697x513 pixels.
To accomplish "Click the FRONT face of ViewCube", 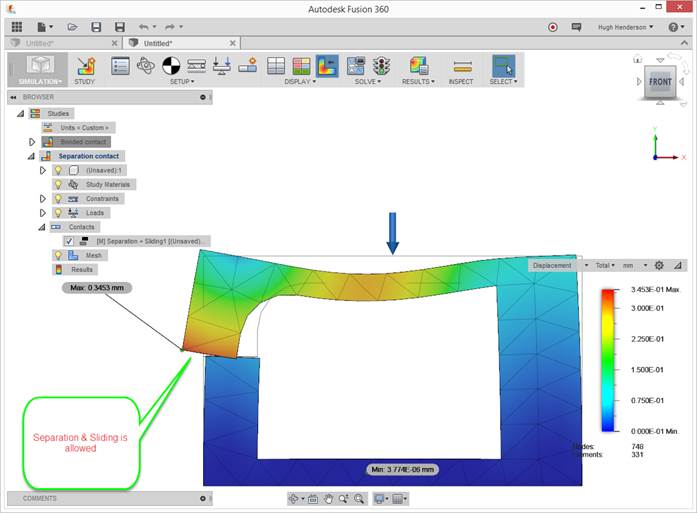I will 660,82.
